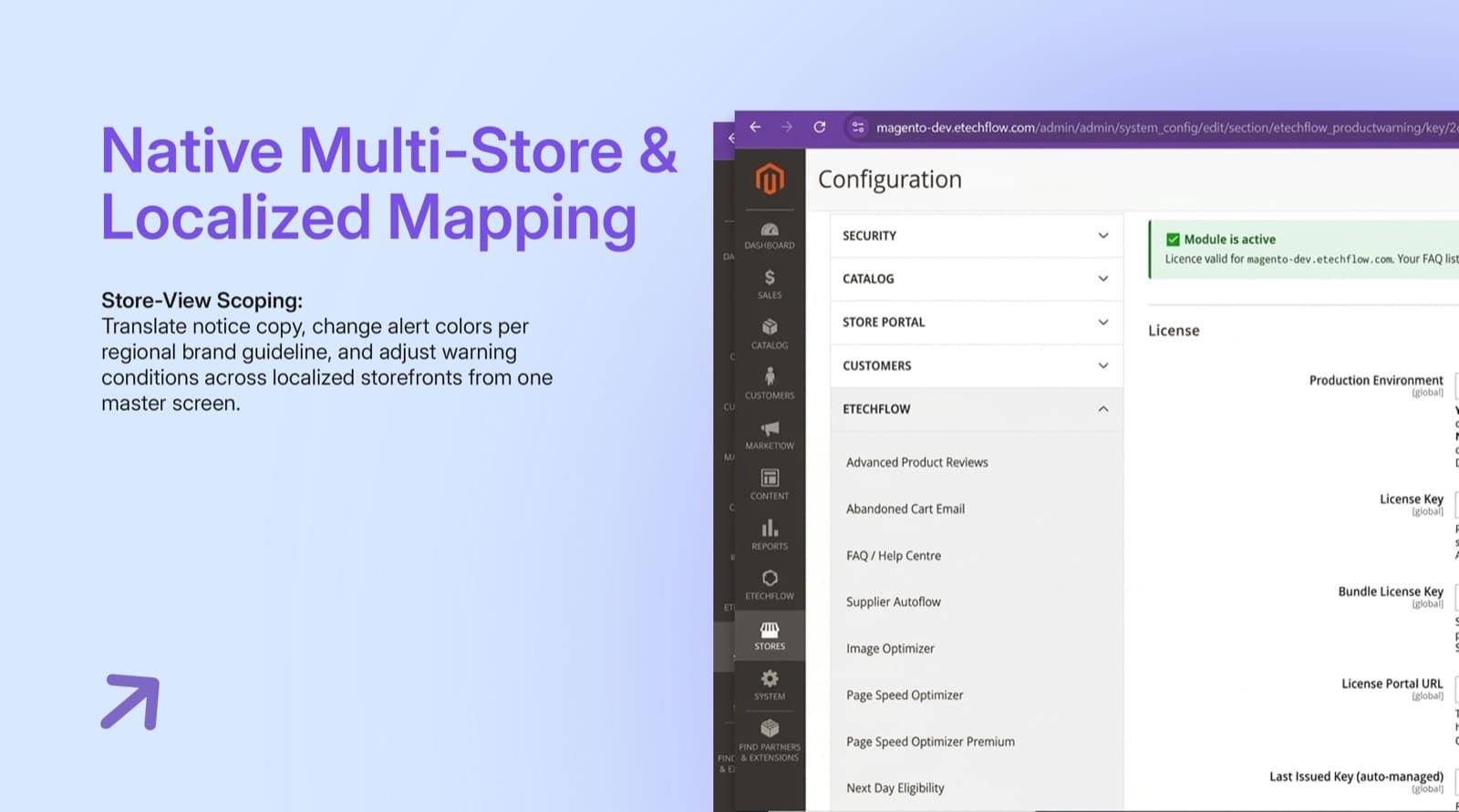Viewport: 1459px width, 812px height.
Task: Click the License Portal URL label
Action: coord(1392,684)
